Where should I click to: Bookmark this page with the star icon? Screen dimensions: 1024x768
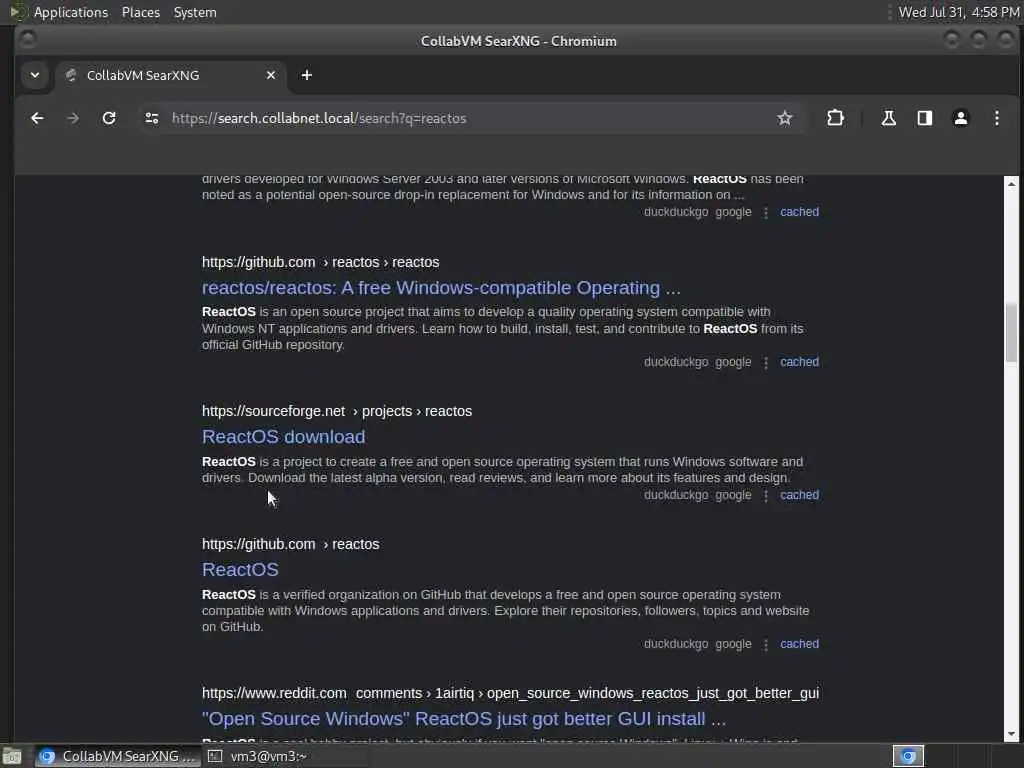click(784, 118)
